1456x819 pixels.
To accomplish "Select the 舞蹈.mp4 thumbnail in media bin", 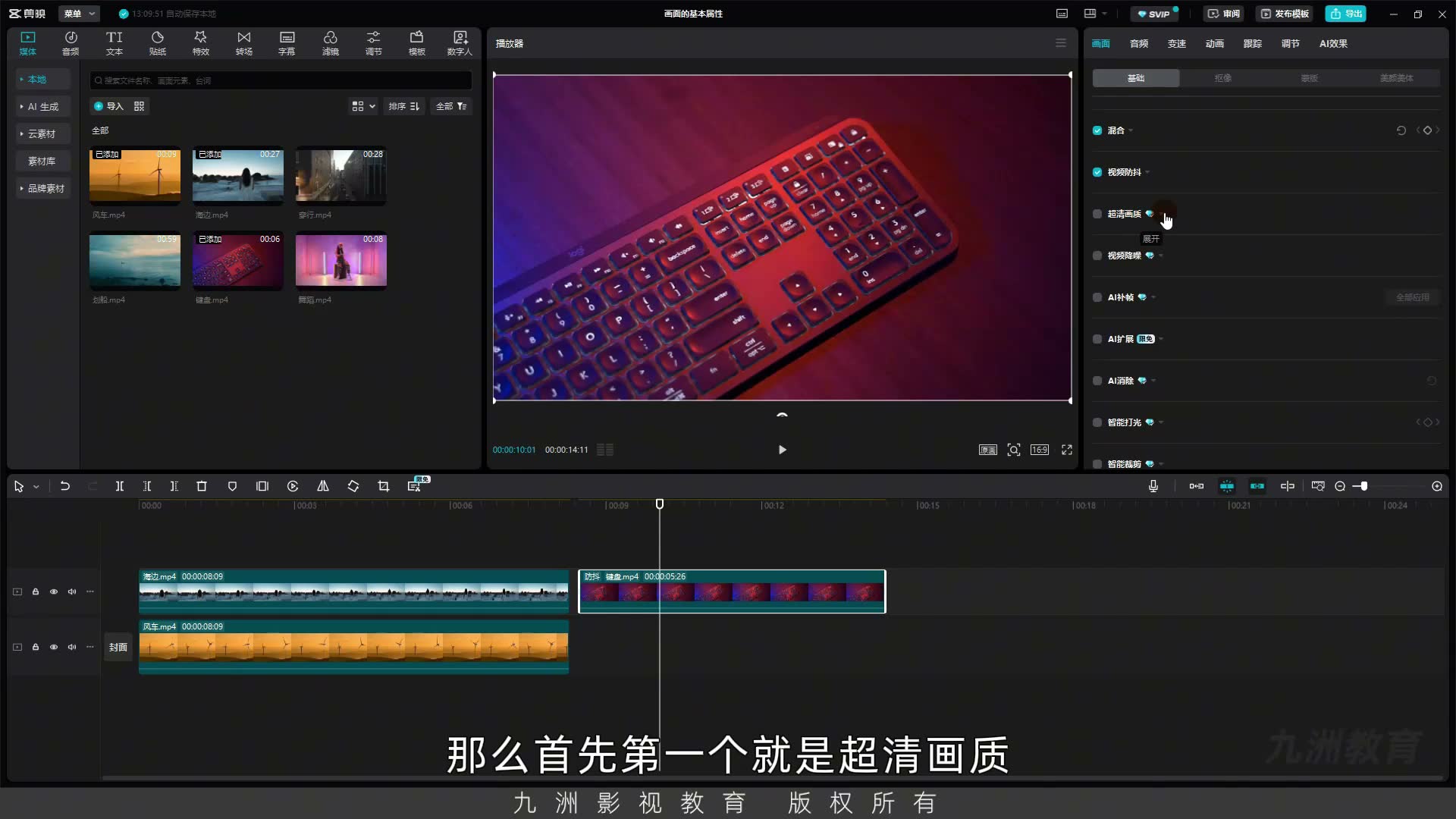I will [341, 260].
